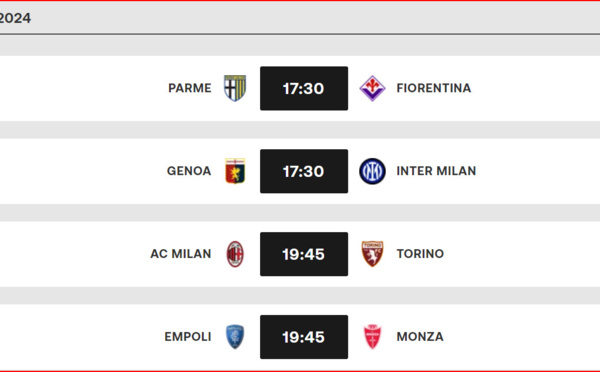The height and width of the screenshot is (372, 600).
Task: Click the Fiorentina club logo
Action: click(372, 88)
